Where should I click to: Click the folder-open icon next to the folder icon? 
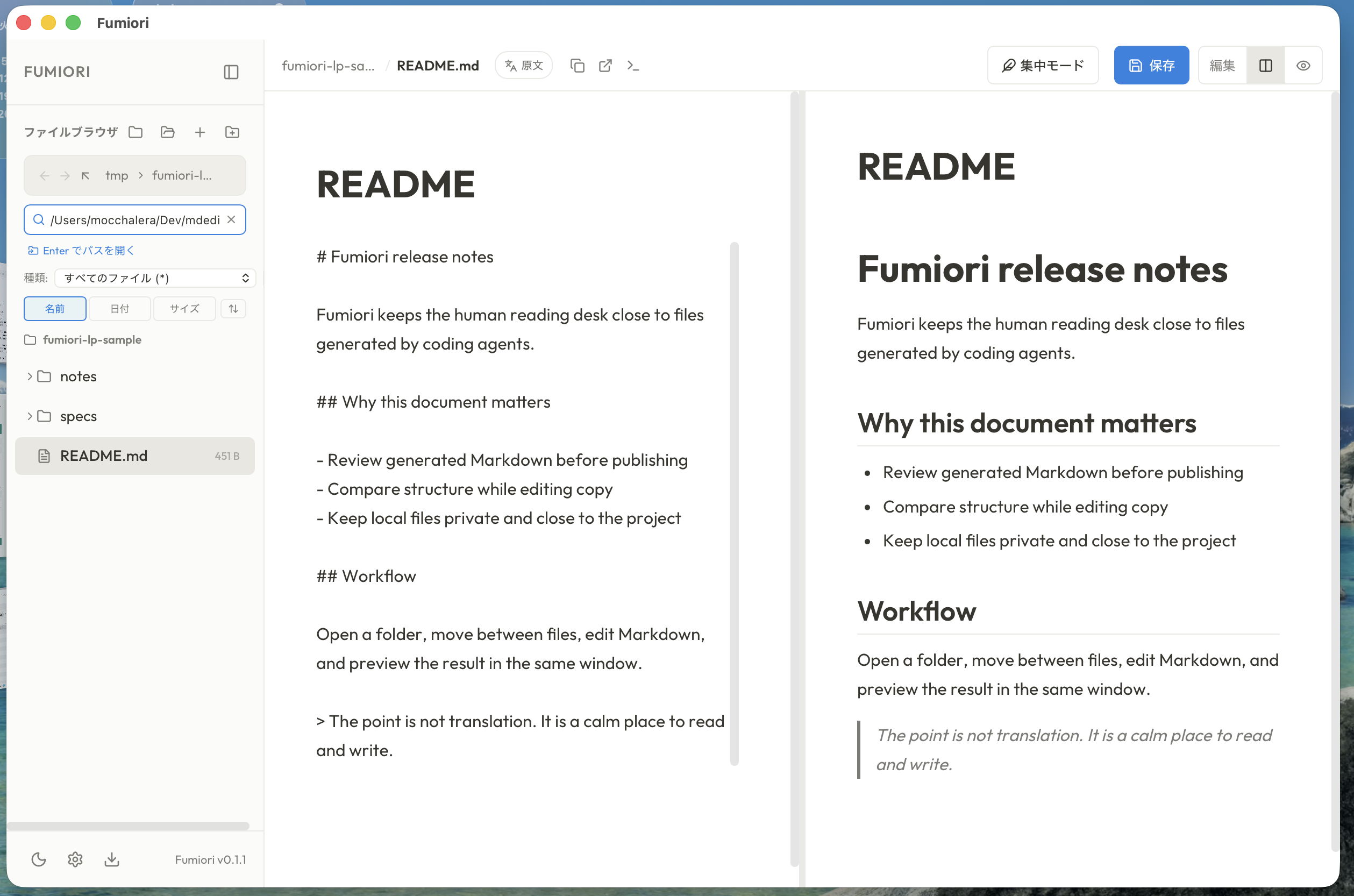[167, 132]
